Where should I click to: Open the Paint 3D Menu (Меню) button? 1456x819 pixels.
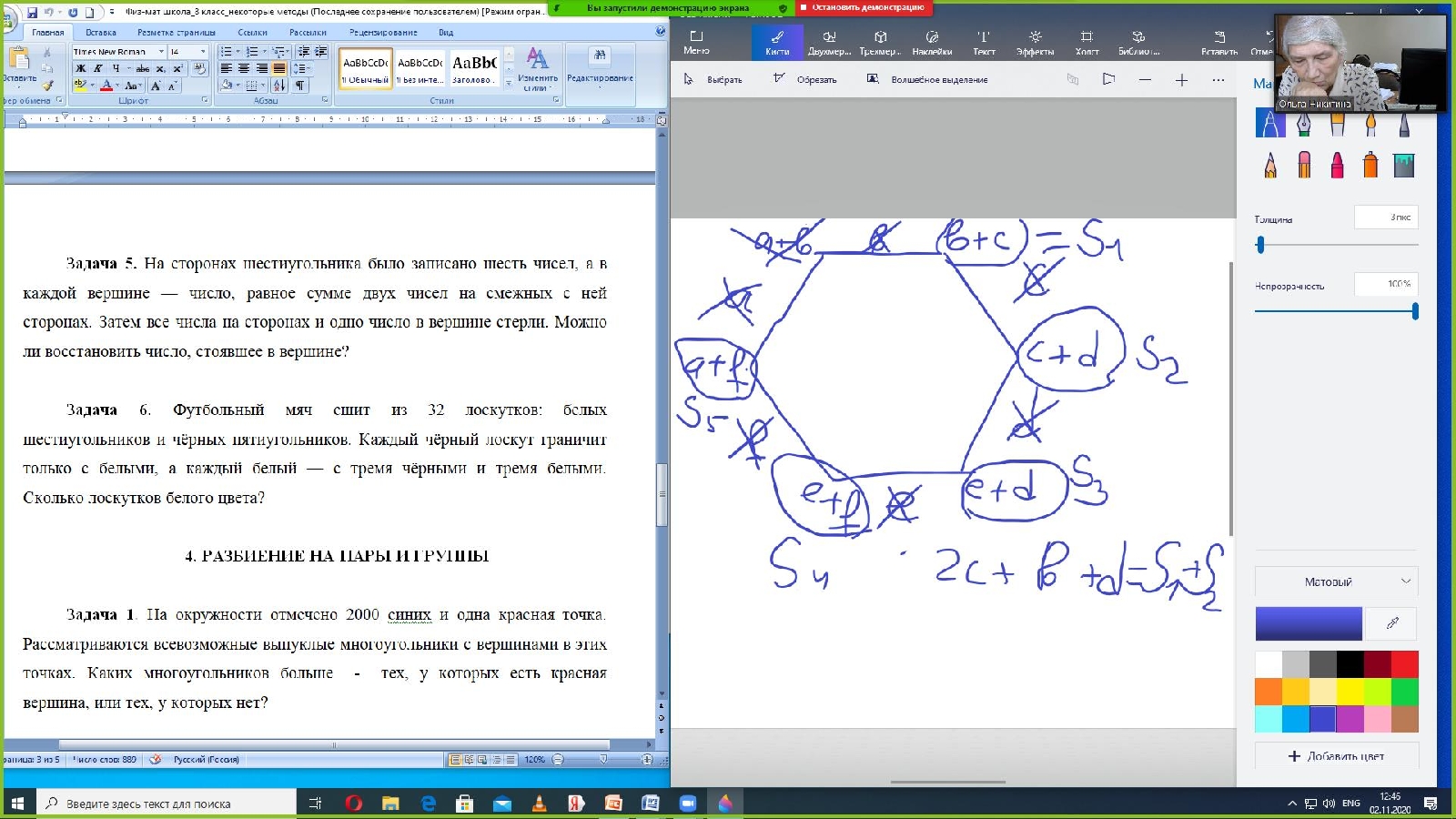click(x=696, y=42)
